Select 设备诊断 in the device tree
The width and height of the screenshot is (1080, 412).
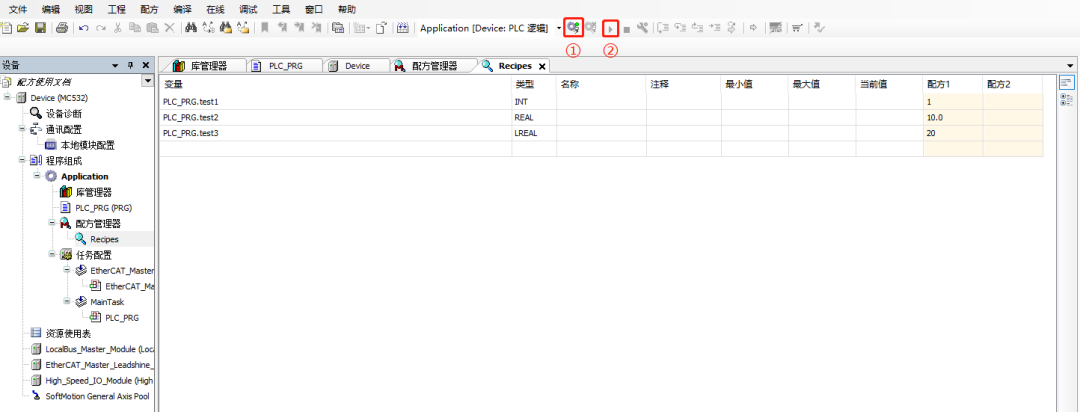point(64,114)
